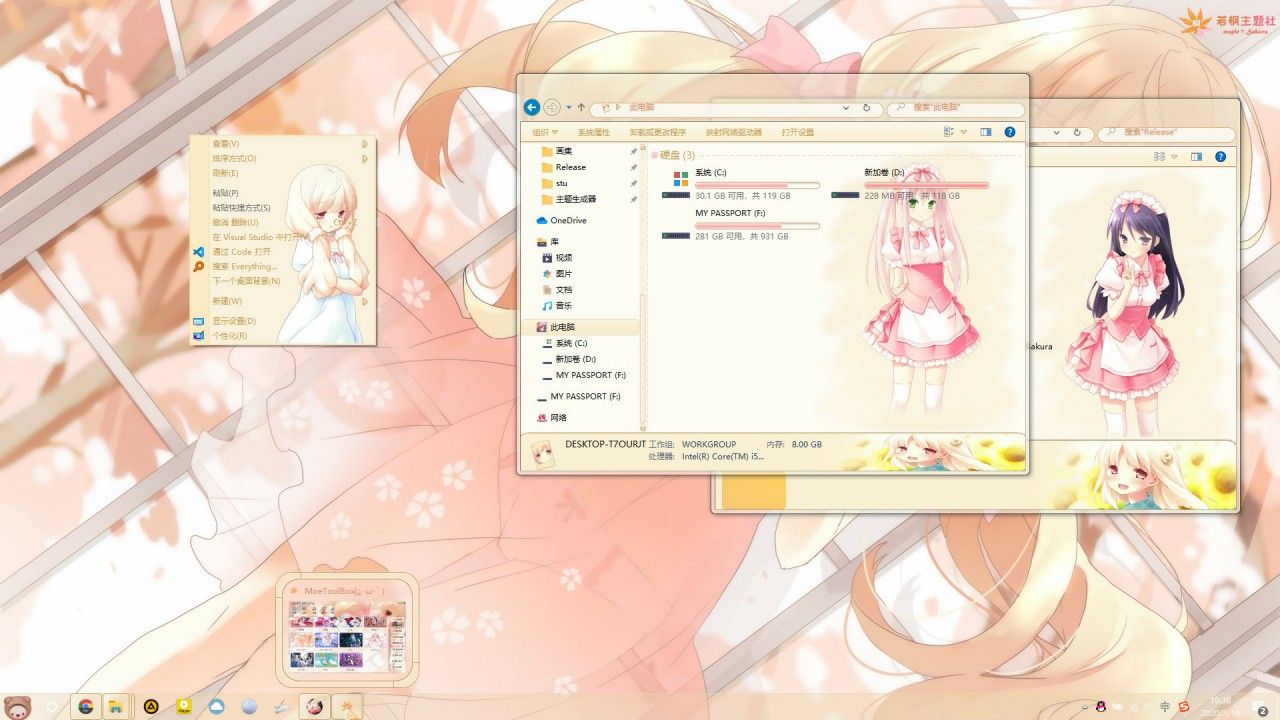Open the 组织 dropdown menu
1280x720 pixels.
(545, 132)
